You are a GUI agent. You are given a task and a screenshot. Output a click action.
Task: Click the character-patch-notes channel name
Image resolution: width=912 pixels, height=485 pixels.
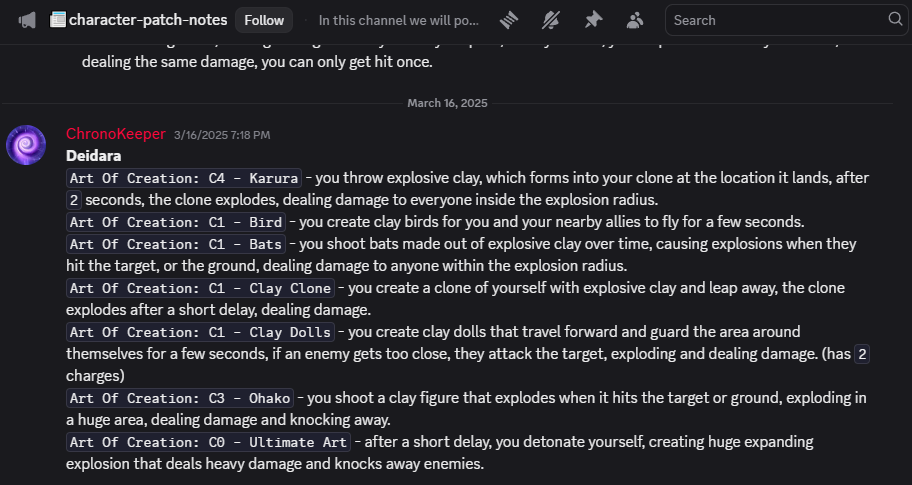point(147,20)
